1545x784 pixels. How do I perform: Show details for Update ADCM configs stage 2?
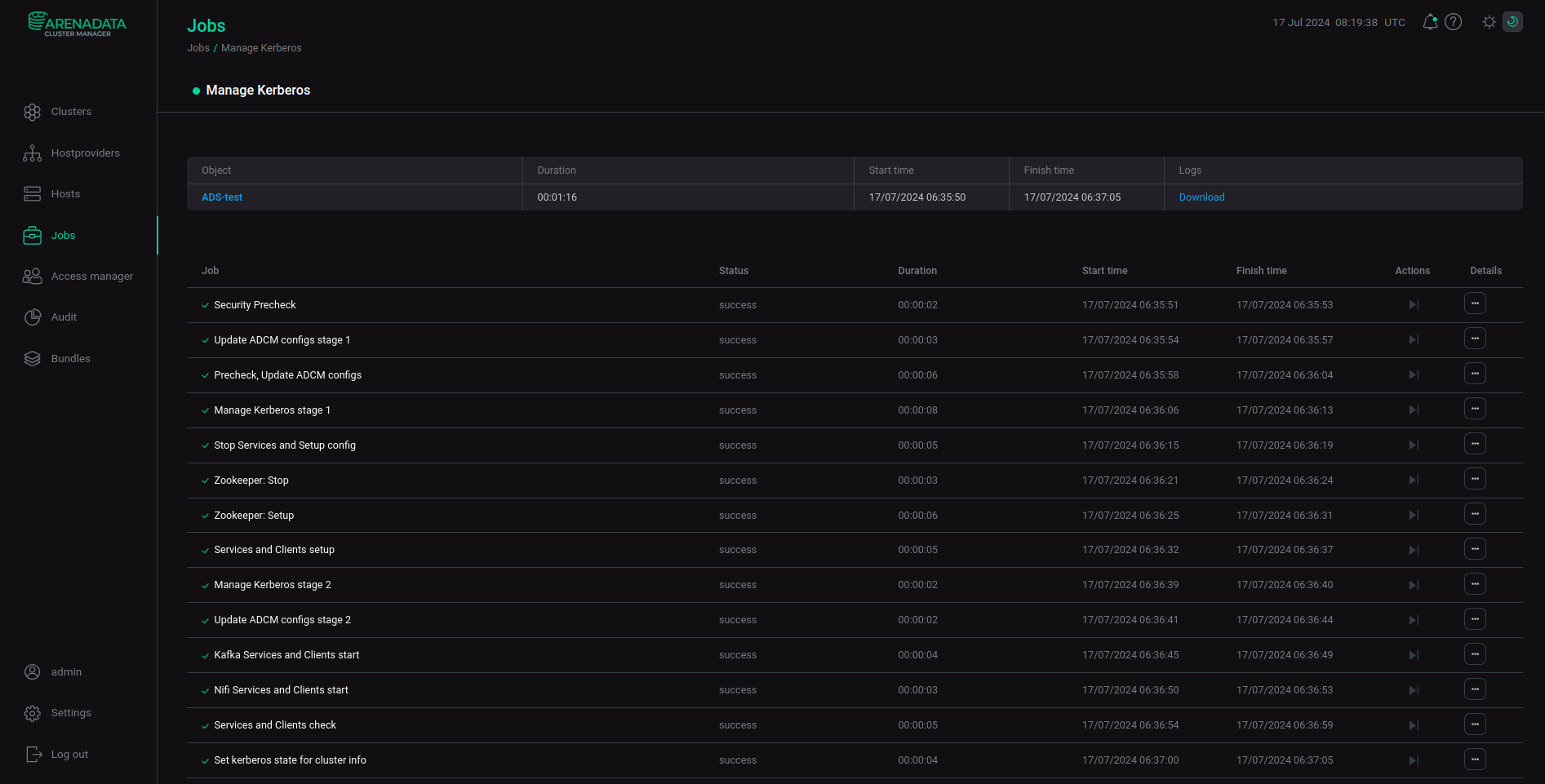tap(1475, 619)
